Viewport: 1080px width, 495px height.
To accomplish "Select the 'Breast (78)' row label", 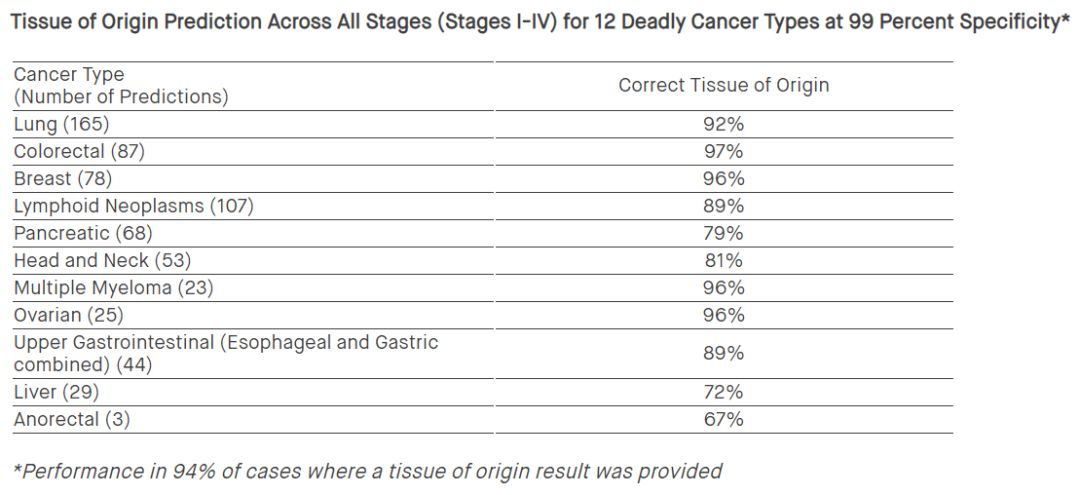I will click(62, 178).
